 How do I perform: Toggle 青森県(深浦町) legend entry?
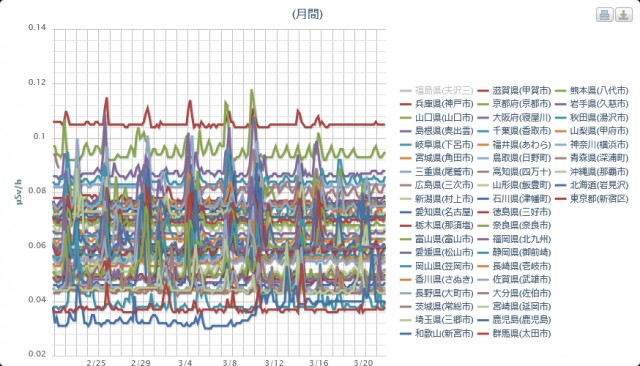click(592, 158)
